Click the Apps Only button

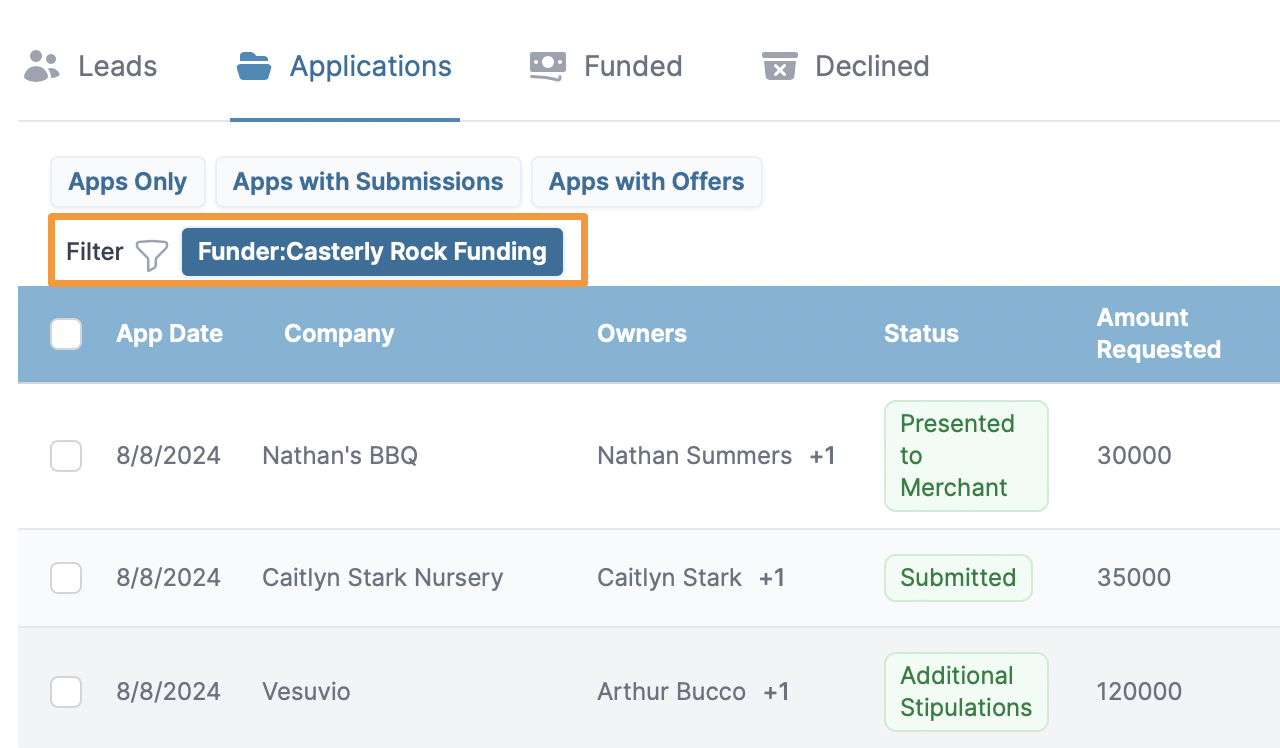click(x=127, y=182)
